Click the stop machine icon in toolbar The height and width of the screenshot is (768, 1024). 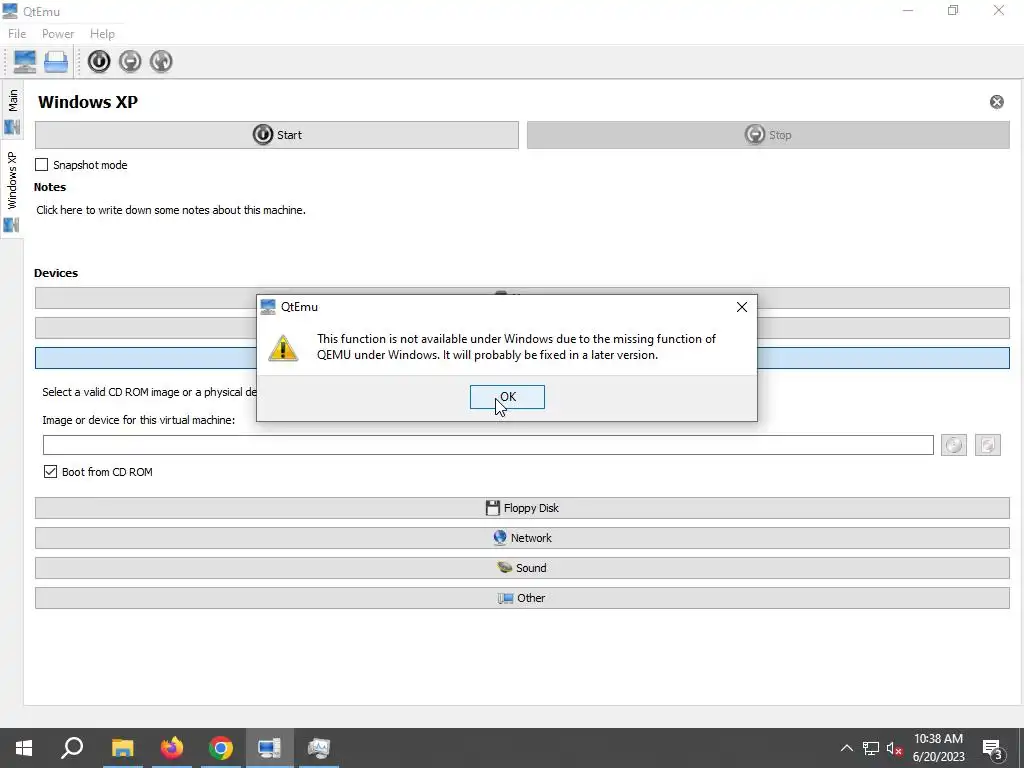[131, 61]
